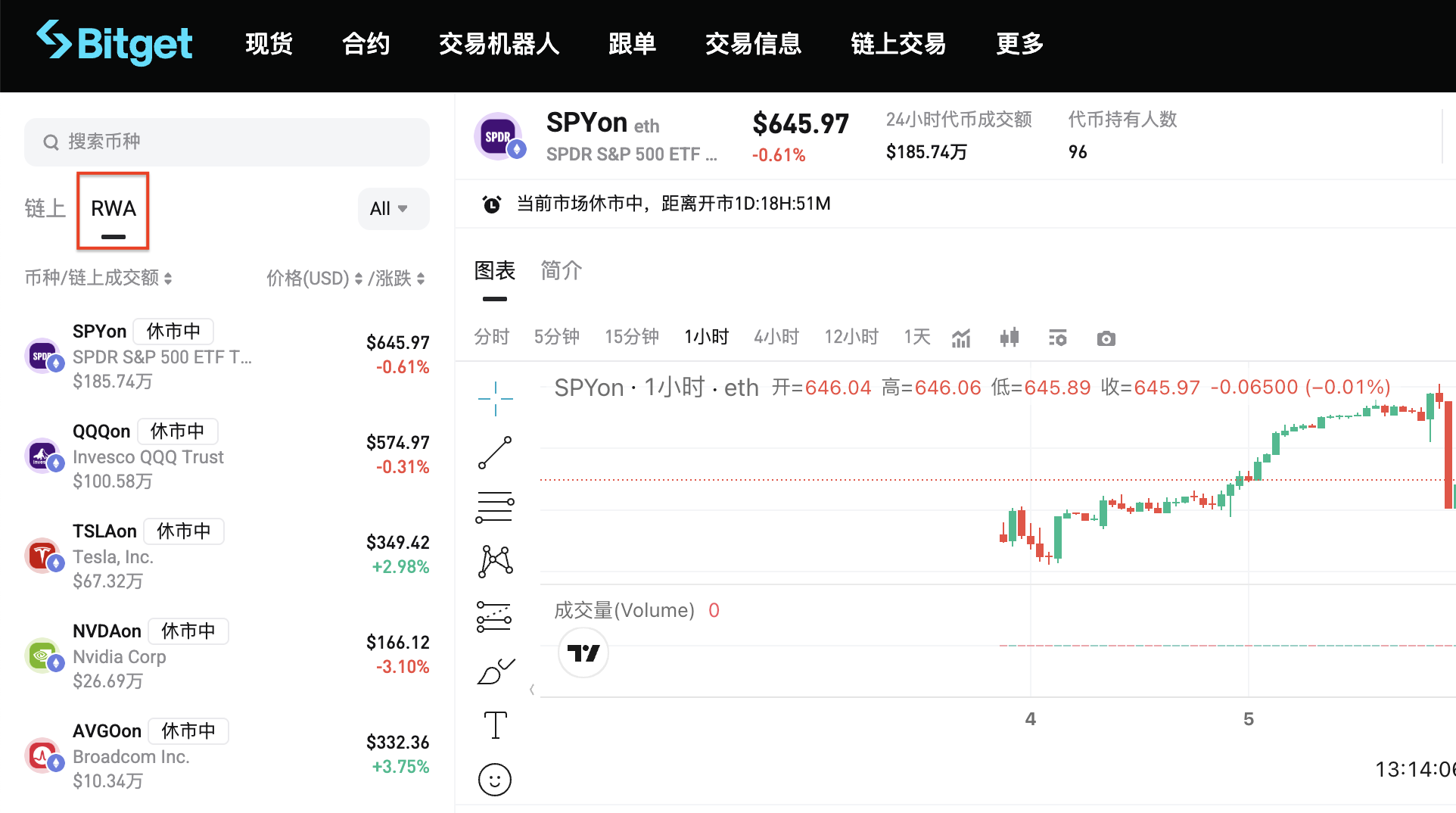Select the 12小时 interval
Screen dimensions: 1456x813
tap(851, 337)
